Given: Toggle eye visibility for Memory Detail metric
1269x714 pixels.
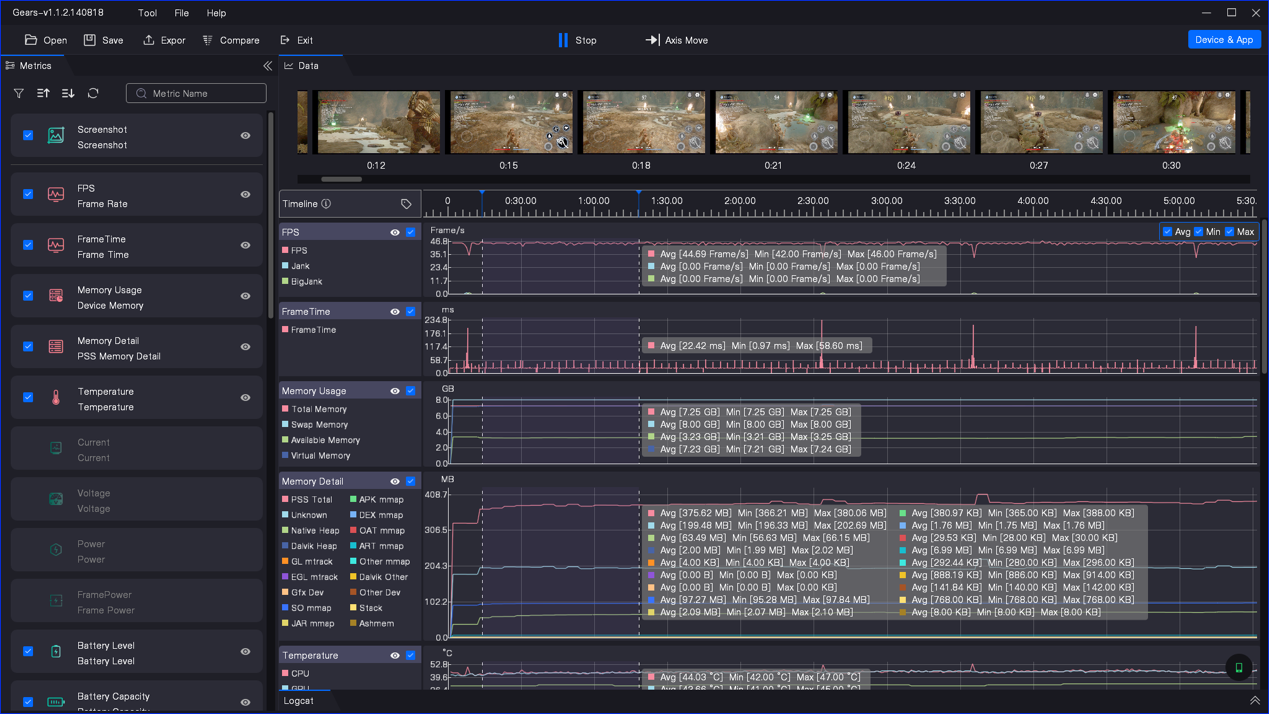Looking at the screenshot, I should click(x=245, y=347).
